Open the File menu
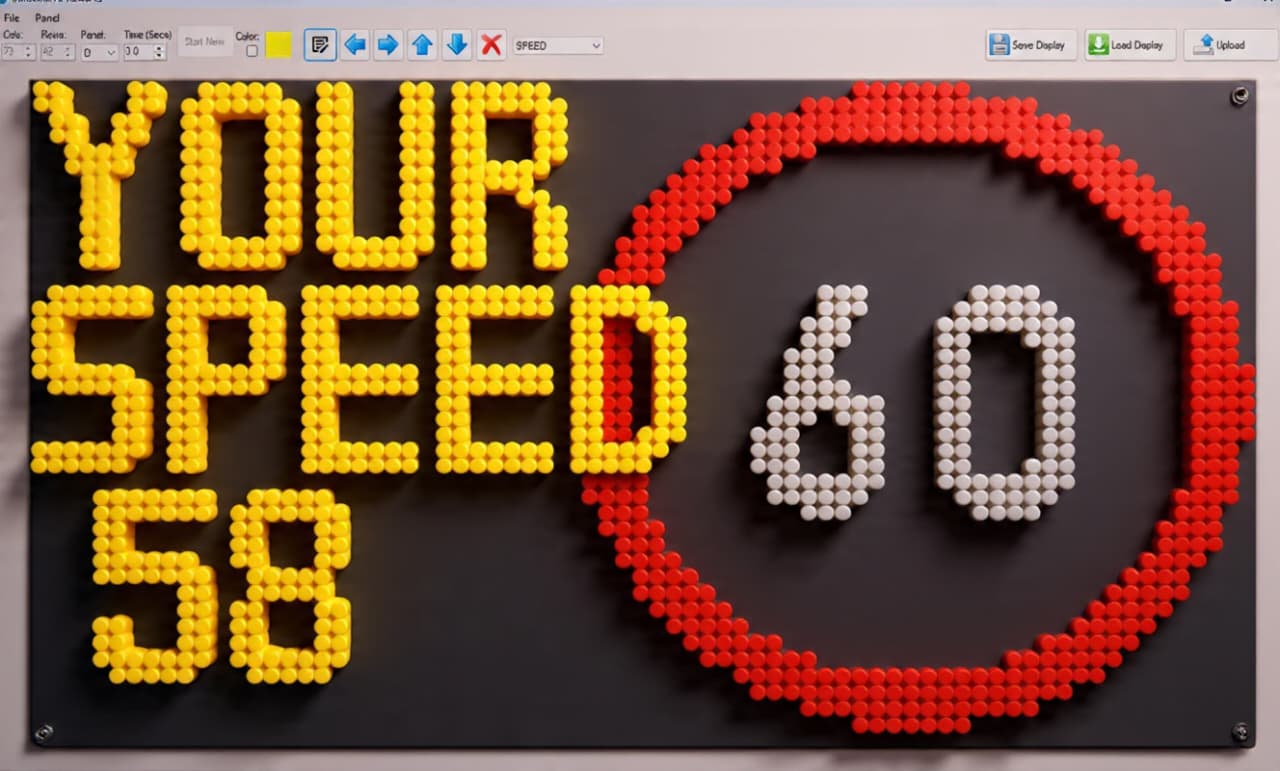This screenshot has width=1280, height=771. pos(12,18)
